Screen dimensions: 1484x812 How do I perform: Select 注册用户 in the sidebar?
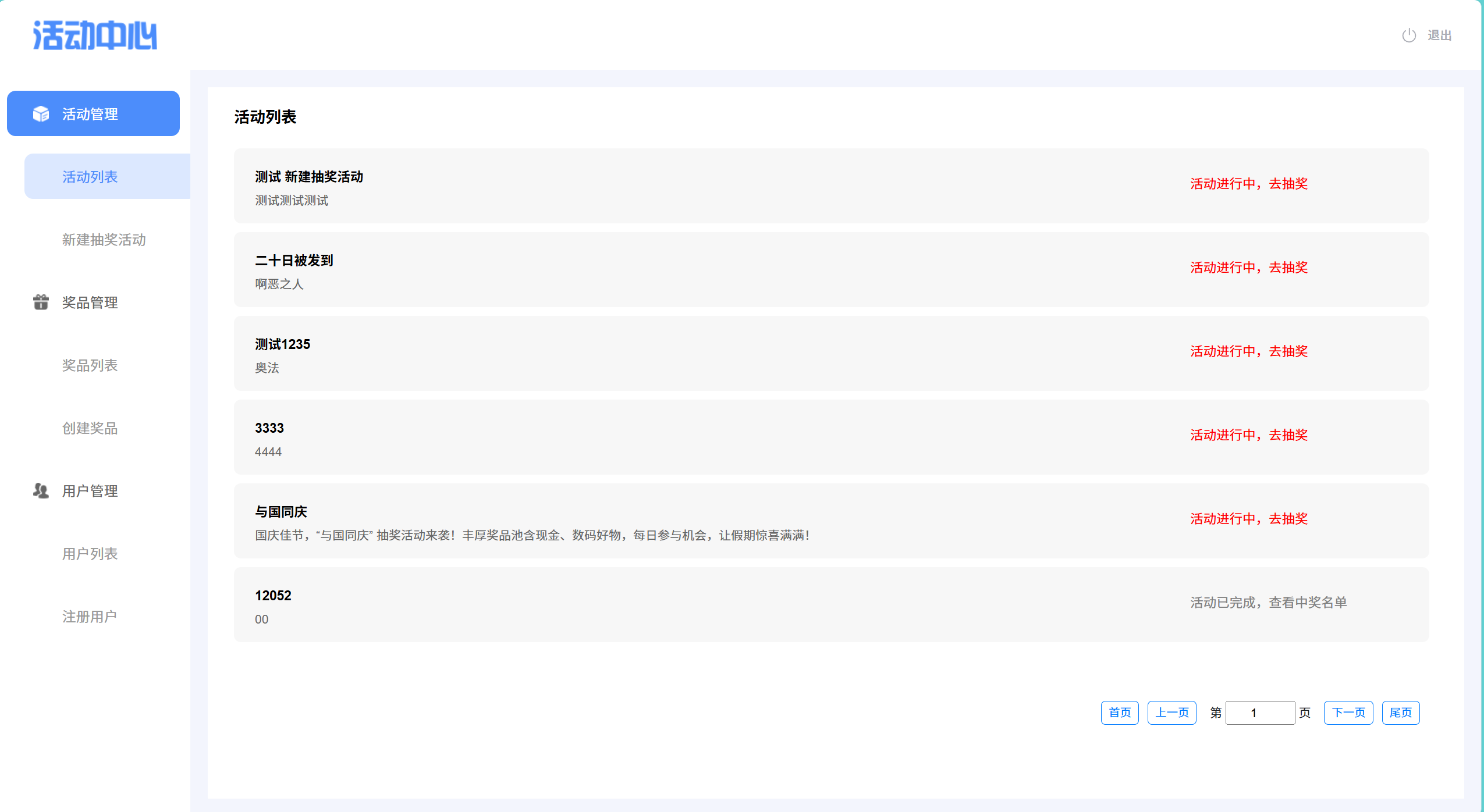pos(90,616)
